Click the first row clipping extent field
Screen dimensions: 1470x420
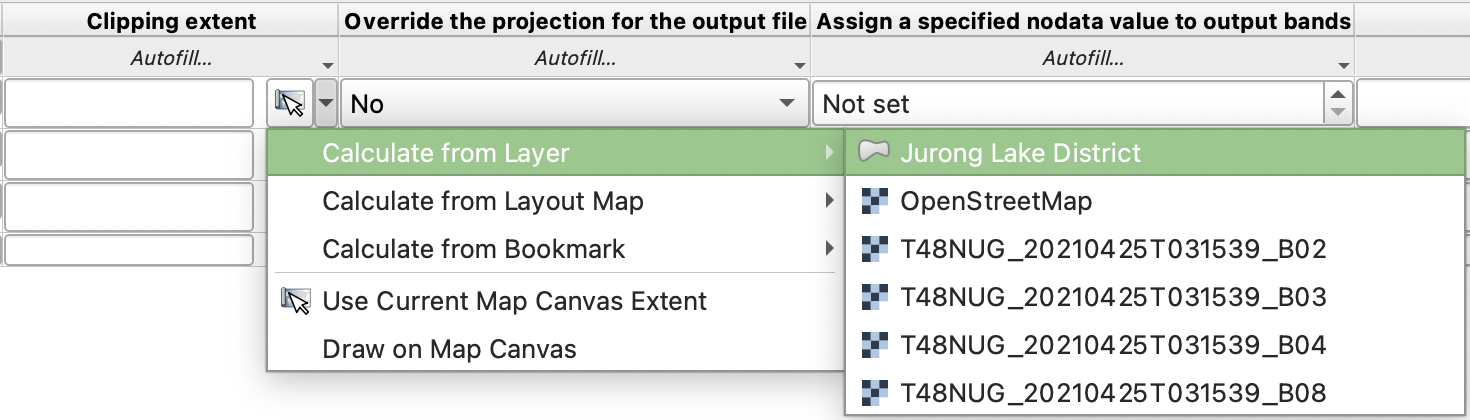pyautogui.click(x=129, y=103)
